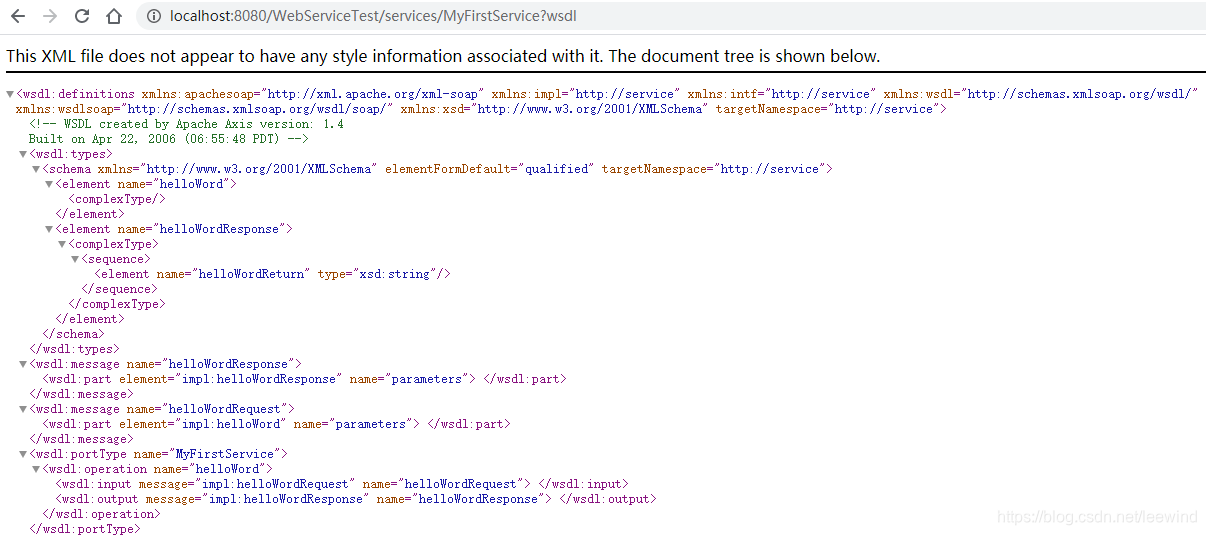
Task: Collapse wsdl:message name="helloWordResponse" node
Action: pyautogui.click(x=23, y=364)
